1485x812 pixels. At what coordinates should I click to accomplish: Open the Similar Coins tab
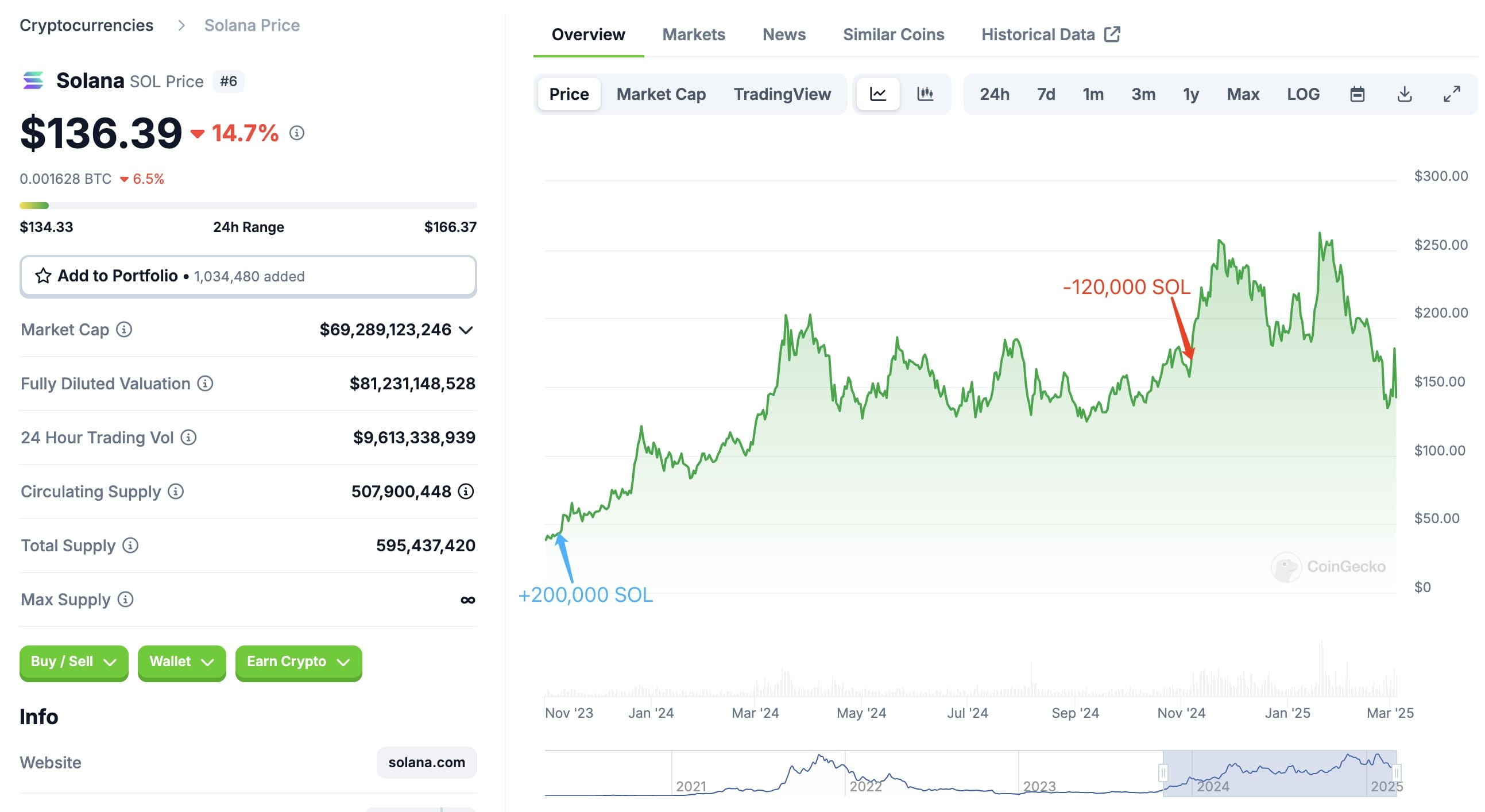point(894,34)
